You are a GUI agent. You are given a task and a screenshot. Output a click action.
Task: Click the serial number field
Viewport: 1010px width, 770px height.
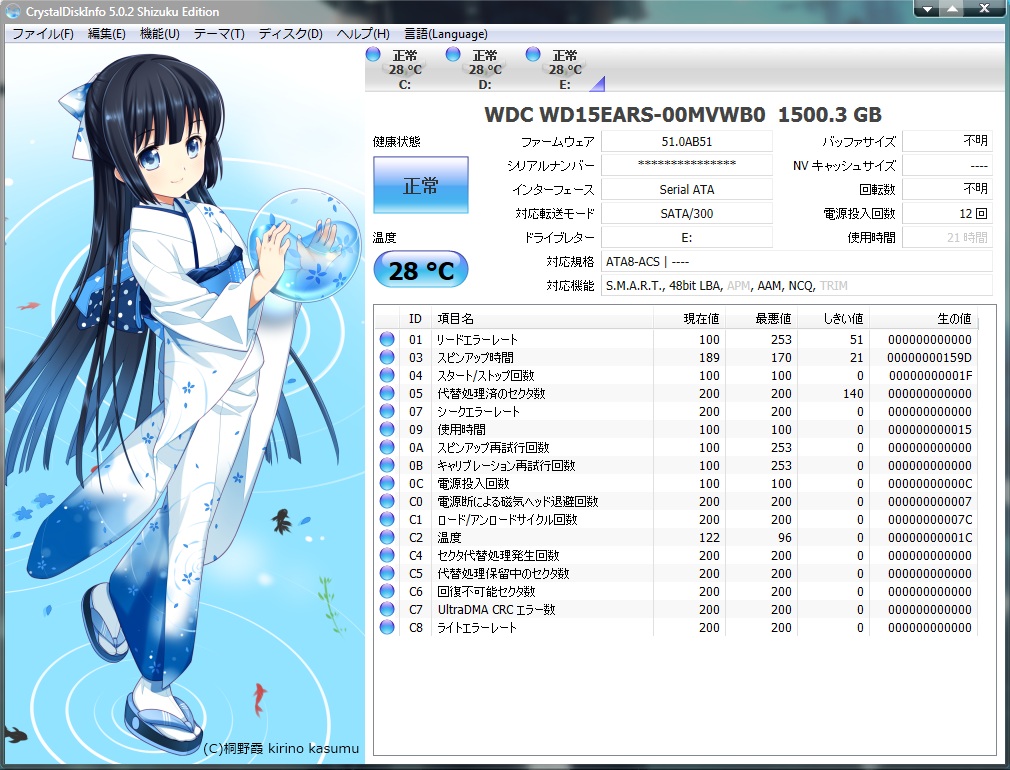pyautogui.click(x=686, y=165)
